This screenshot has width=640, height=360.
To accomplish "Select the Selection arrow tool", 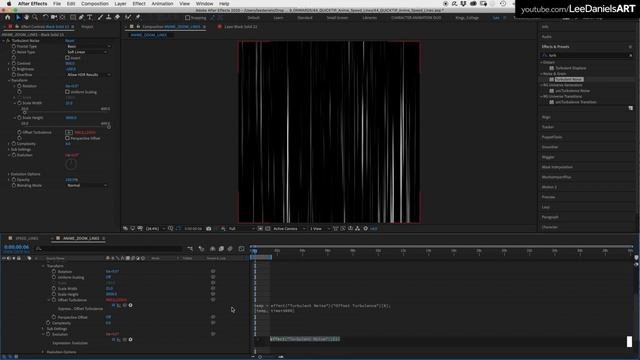I will coord(18,18).
